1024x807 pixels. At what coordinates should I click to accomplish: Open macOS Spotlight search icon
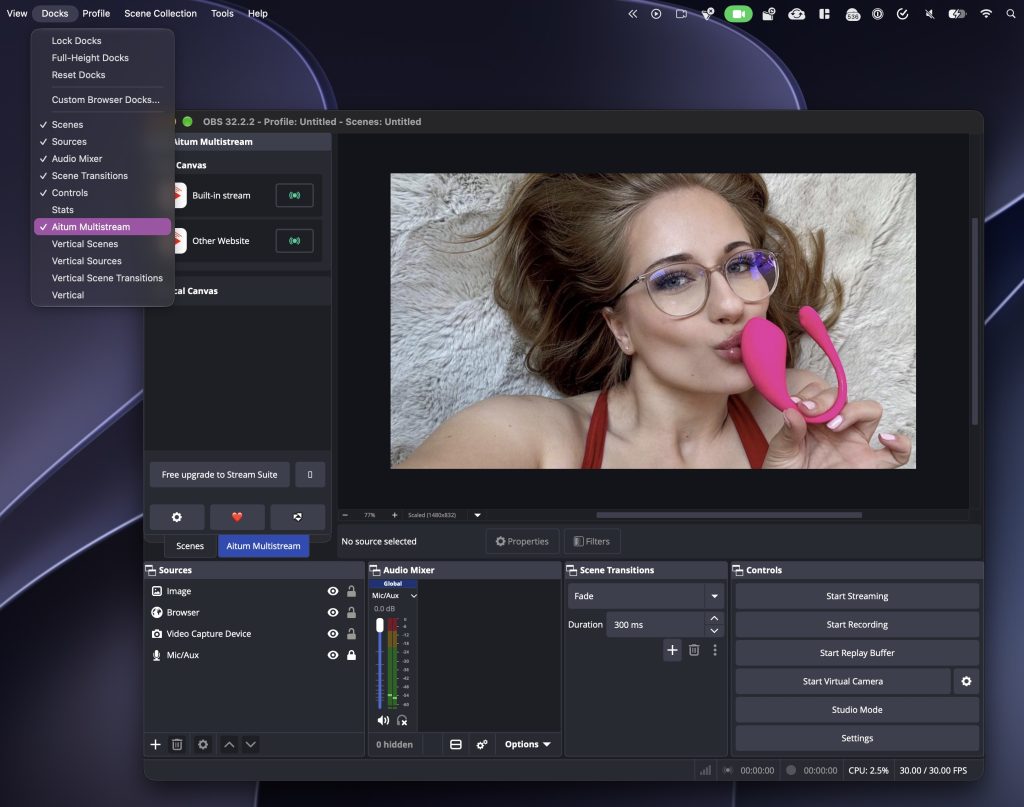point(1011,14)
